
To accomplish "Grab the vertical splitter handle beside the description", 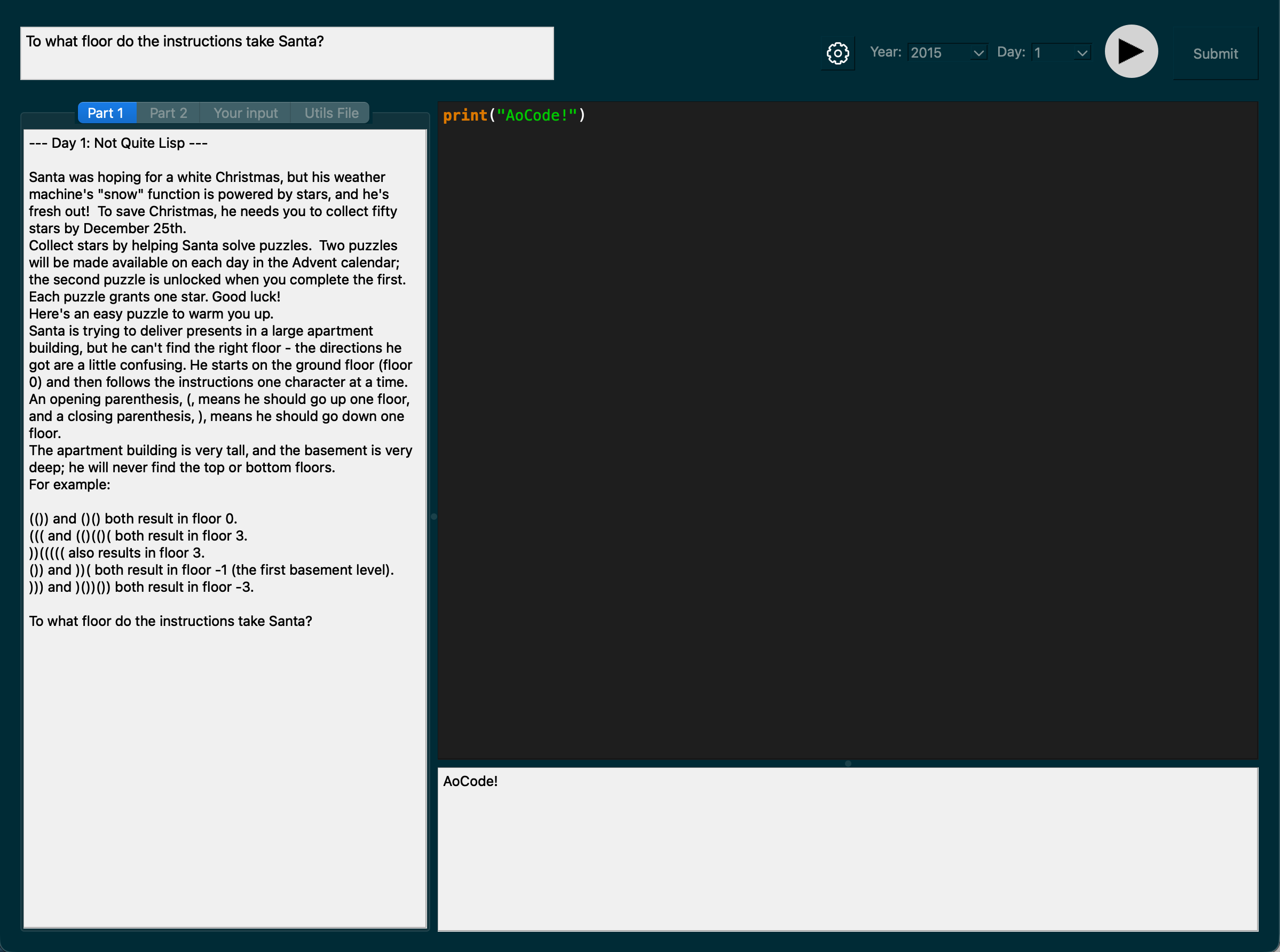I will point(434,517).
